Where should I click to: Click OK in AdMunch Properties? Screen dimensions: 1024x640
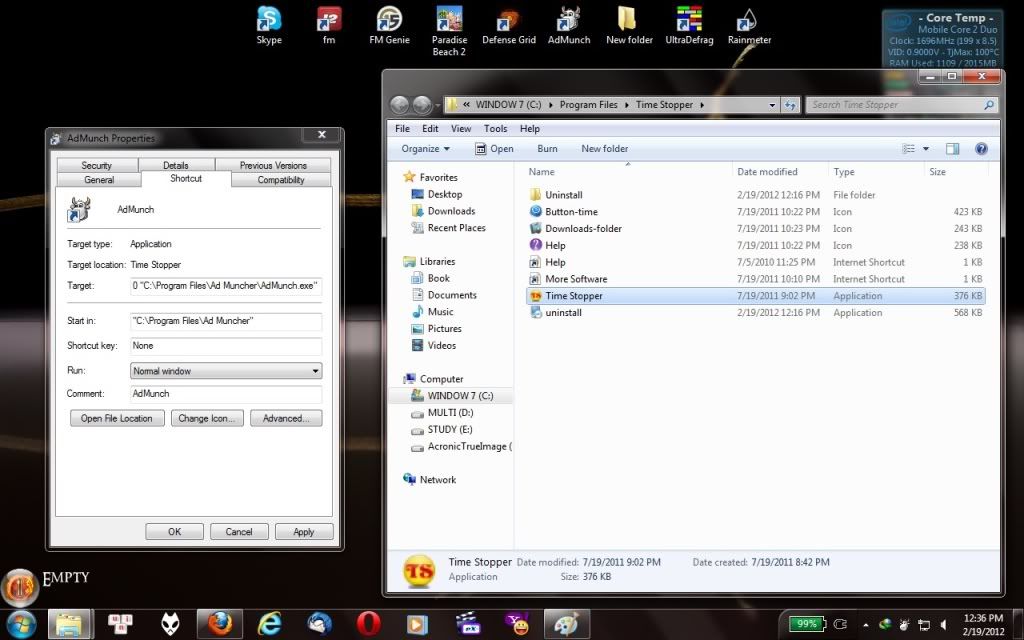[x=174, y=532]
